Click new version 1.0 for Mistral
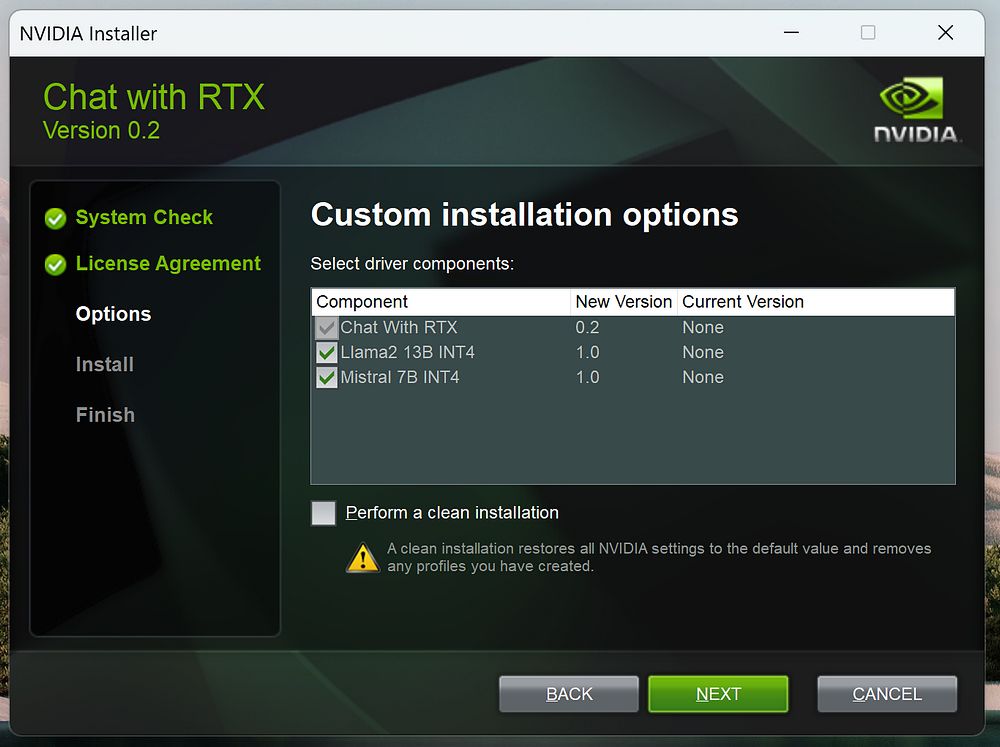The image size is (1000, 747). [x=587, y=377]
